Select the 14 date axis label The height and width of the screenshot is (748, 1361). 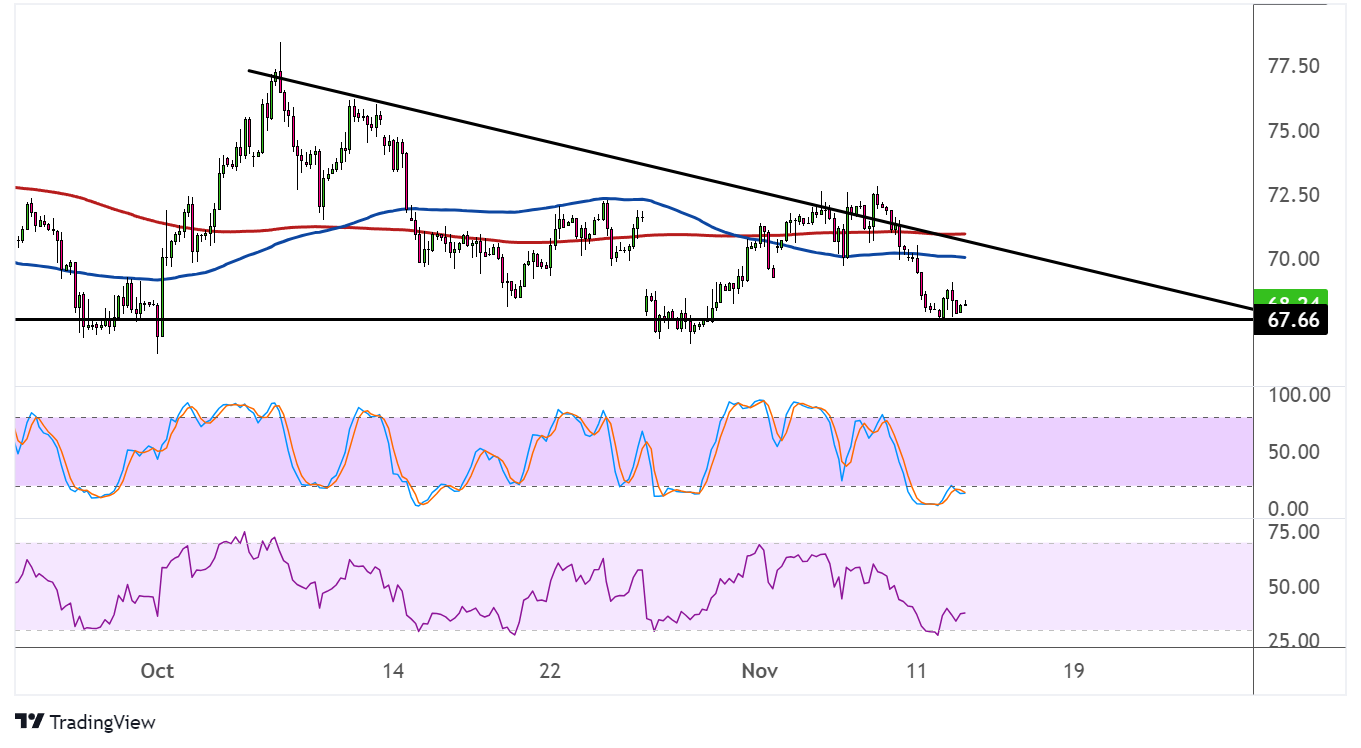point(393,670)
